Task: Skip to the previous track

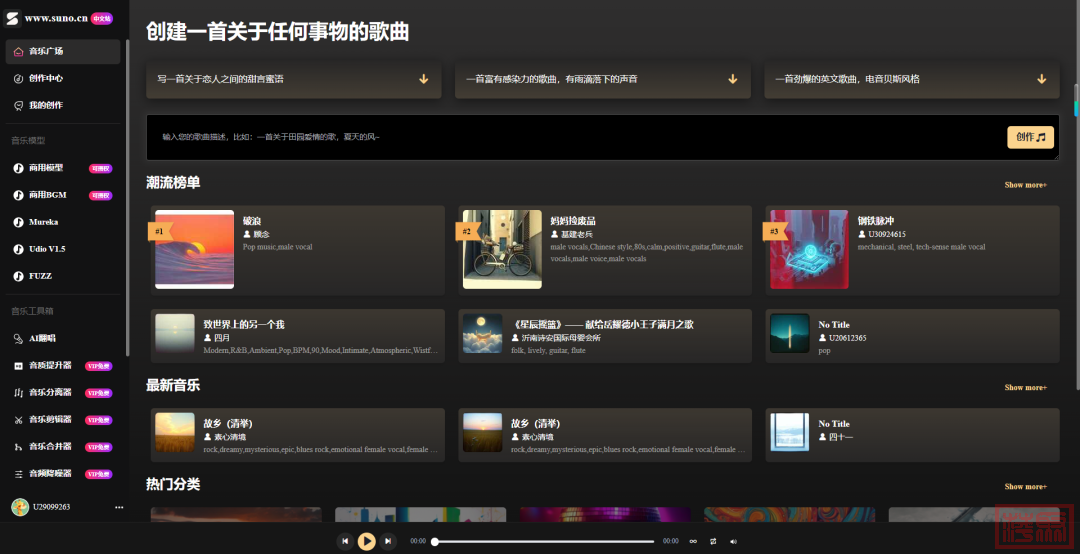Action: [x=345, y=541]
